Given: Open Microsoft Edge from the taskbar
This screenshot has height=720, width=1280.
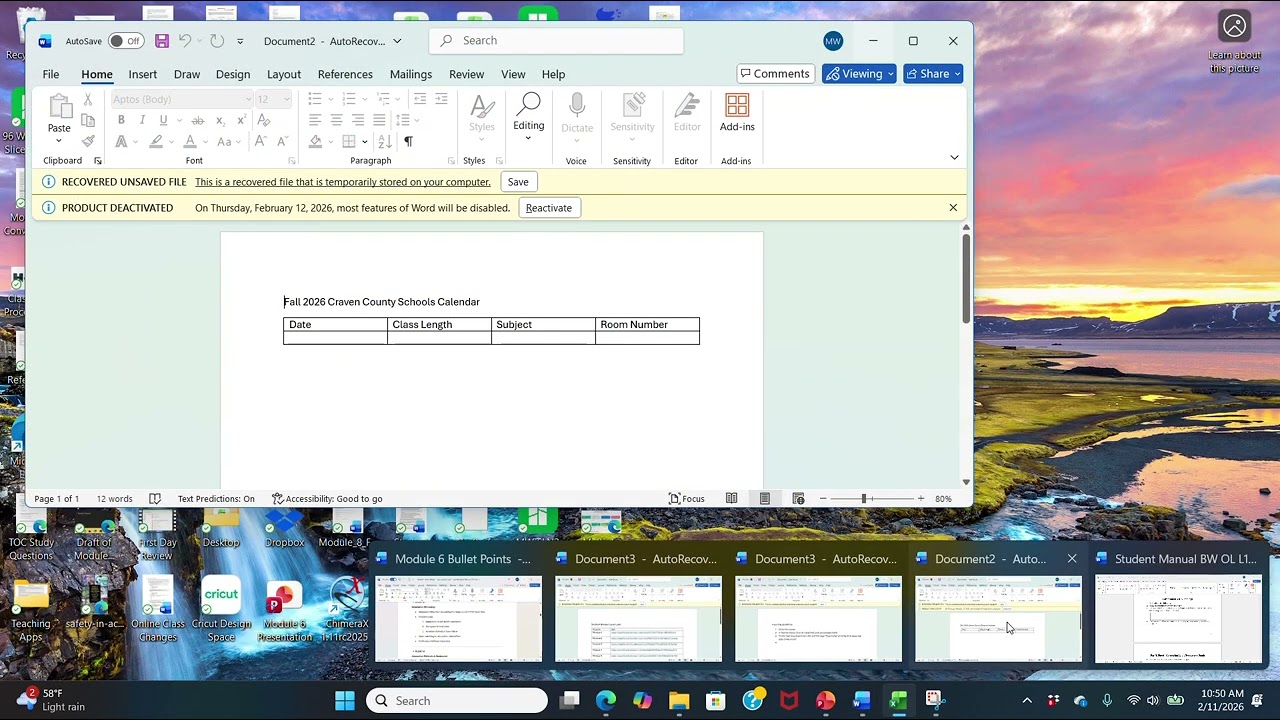Looking at the screenshot, I should coord(606,701).
